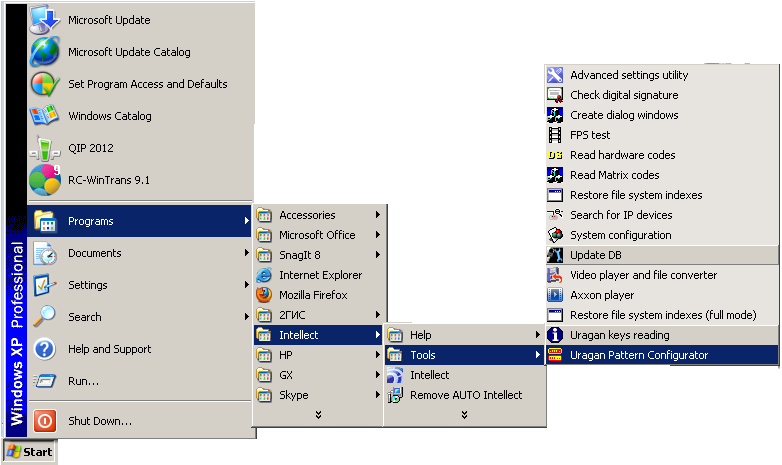Screen dimensions: 782x465
Task: Click the Uragan keys reading info icon
Action: (555, 335)
